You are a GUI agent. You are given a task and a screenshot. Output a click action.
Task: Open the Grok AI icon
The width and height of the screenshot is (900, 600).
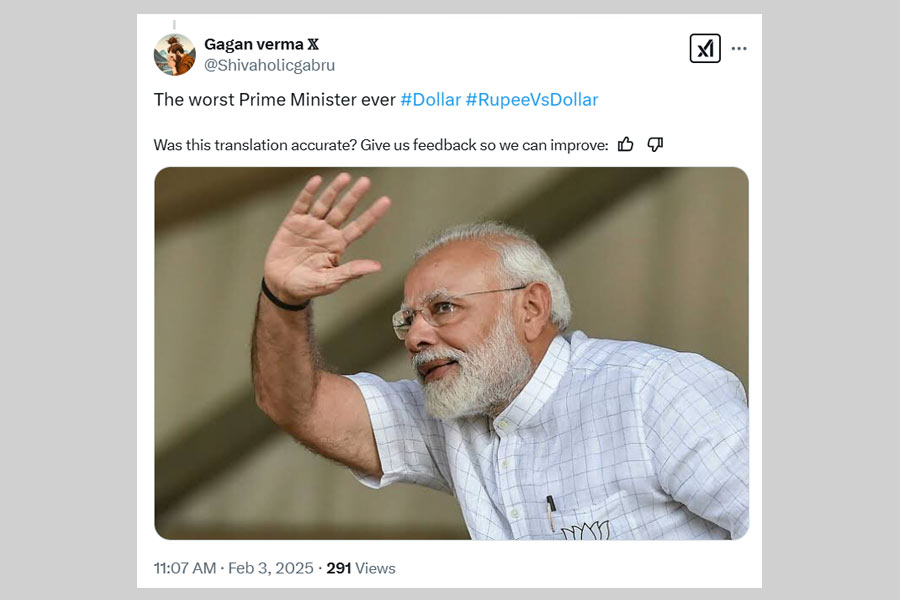pyautogui.click(x=705, y=48)
